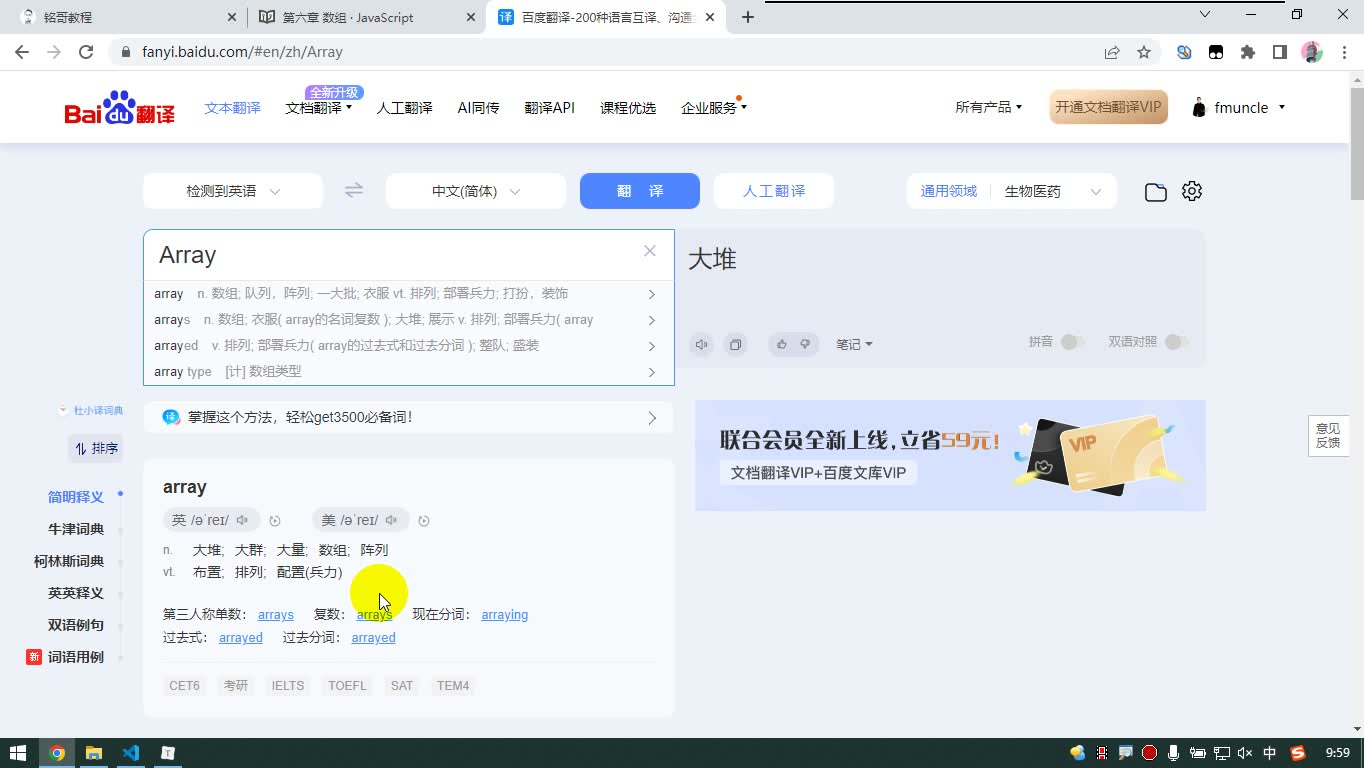Toggle the 拼音 switch

click(1072, 342)
